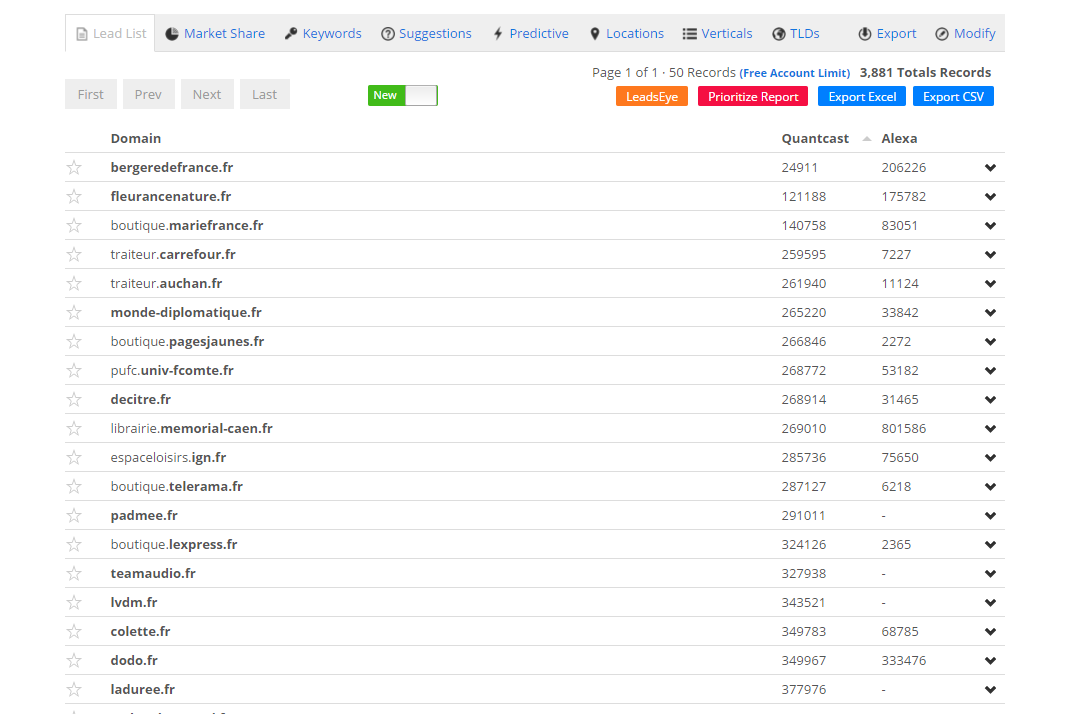1081x714 pixels.
Task: Click the Locations map pin icon
Action: [x=595, y=34]
